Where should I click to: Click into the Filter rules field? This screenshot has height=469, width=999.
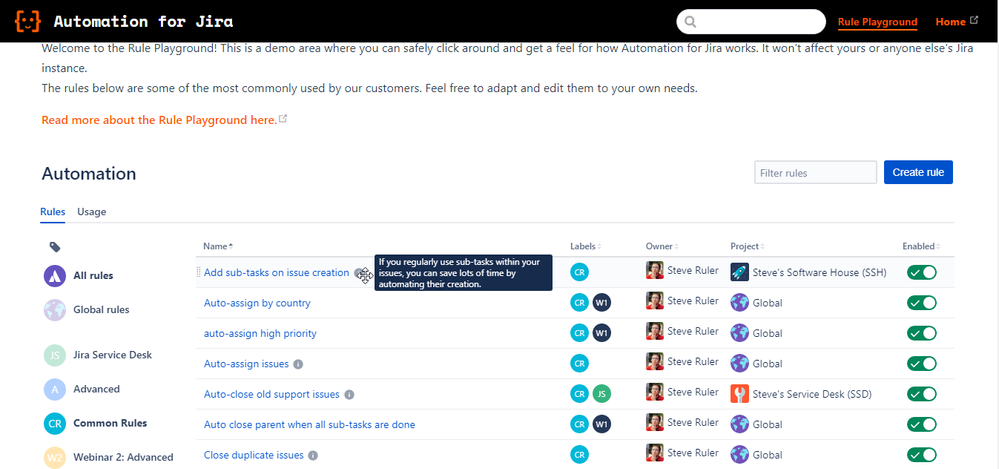click(816, 173)
